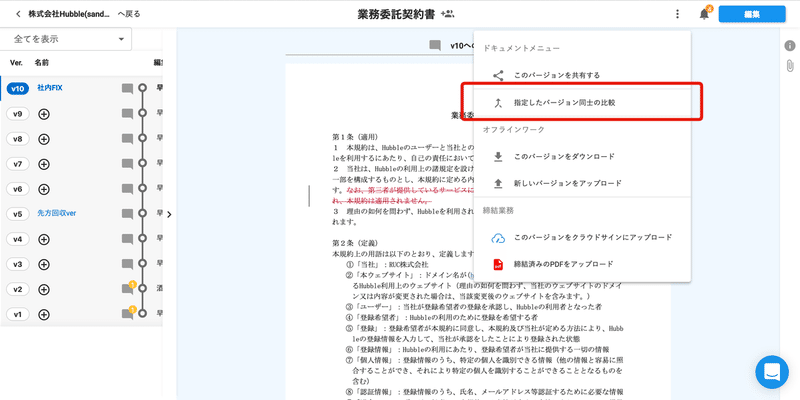Open the 全てを表示 dropdown

(x=66, y=39)
